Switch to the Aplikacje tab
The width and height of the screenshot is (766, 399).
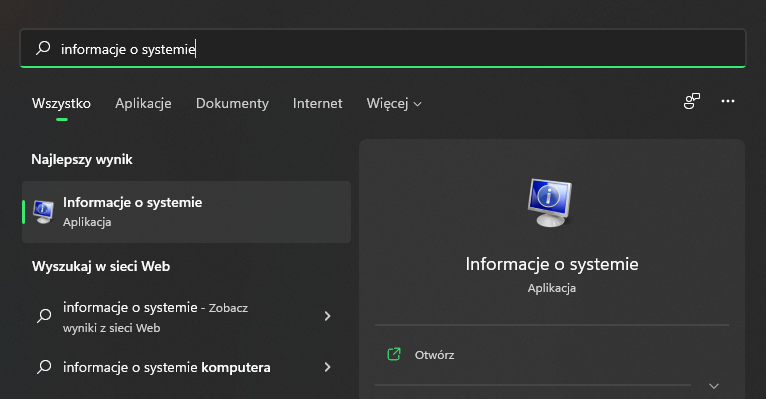(x=143, y=104)
